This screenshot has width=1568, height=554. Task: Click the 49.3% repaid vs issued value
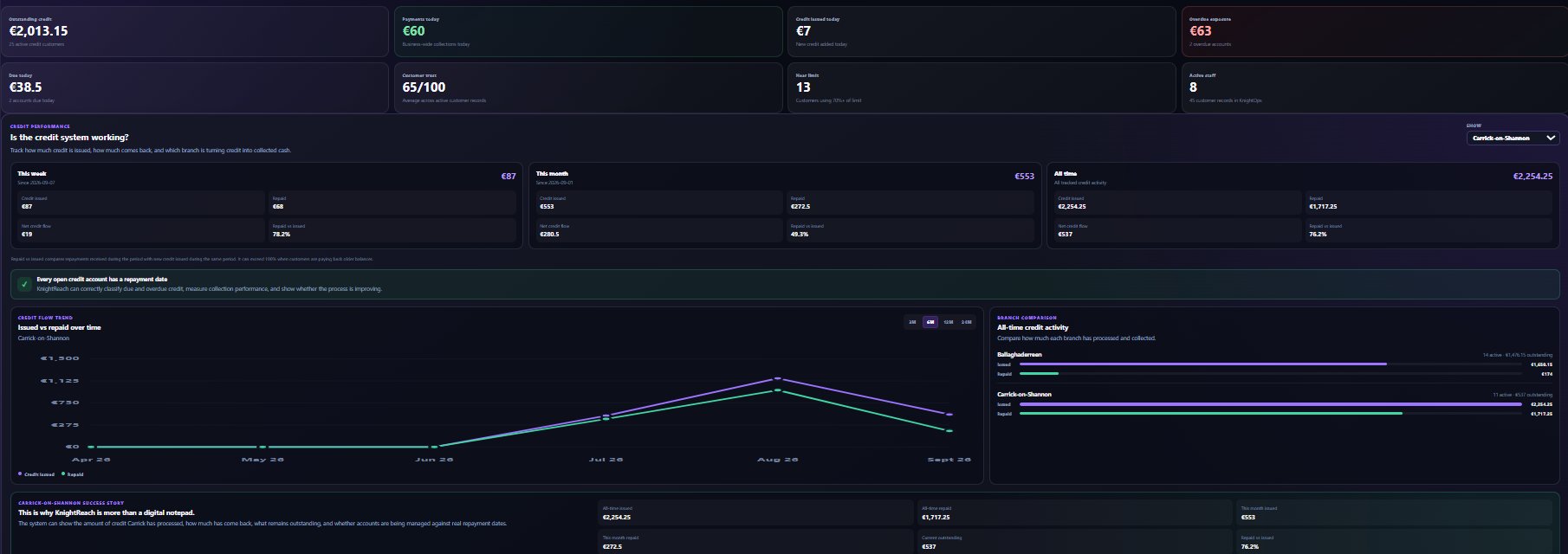point(800,235)
